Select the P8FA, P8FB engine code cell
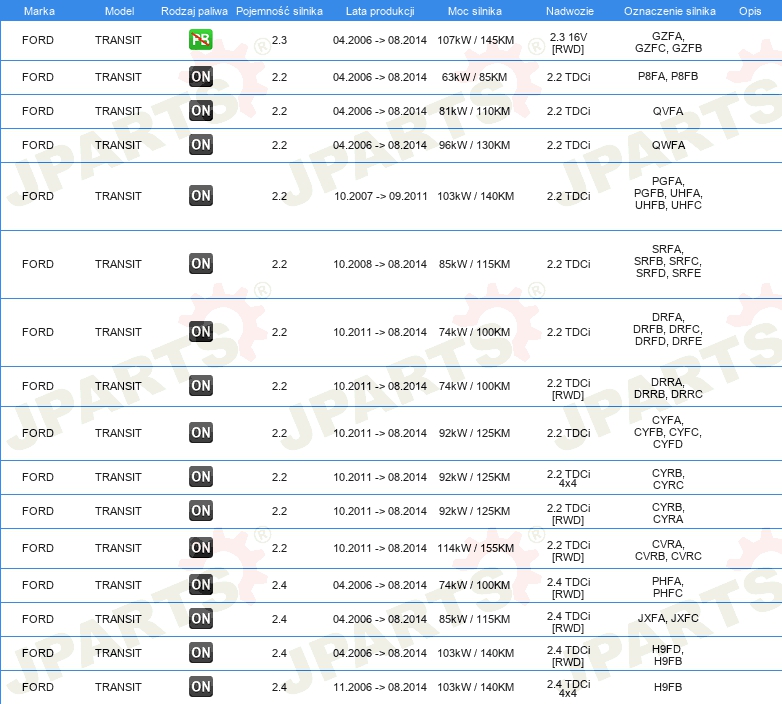Viewport: 782px width, 704px height. [668, 76]
